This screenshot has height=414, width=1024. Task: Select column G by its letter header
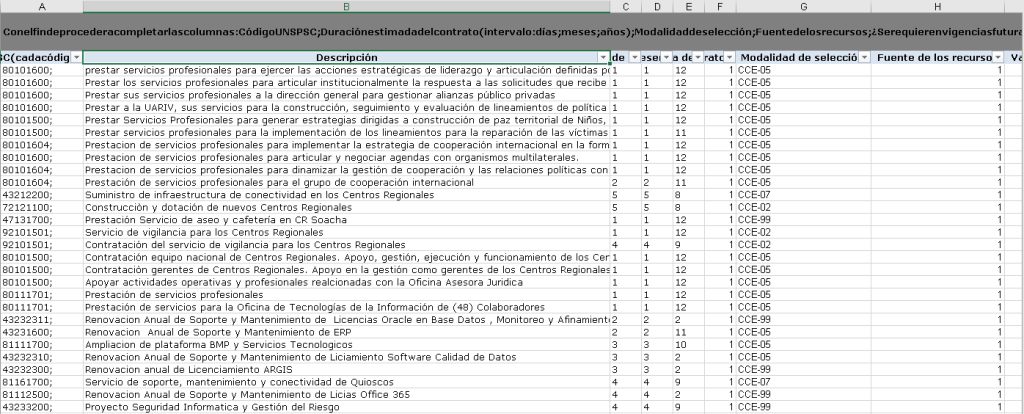tap(803, 7)
